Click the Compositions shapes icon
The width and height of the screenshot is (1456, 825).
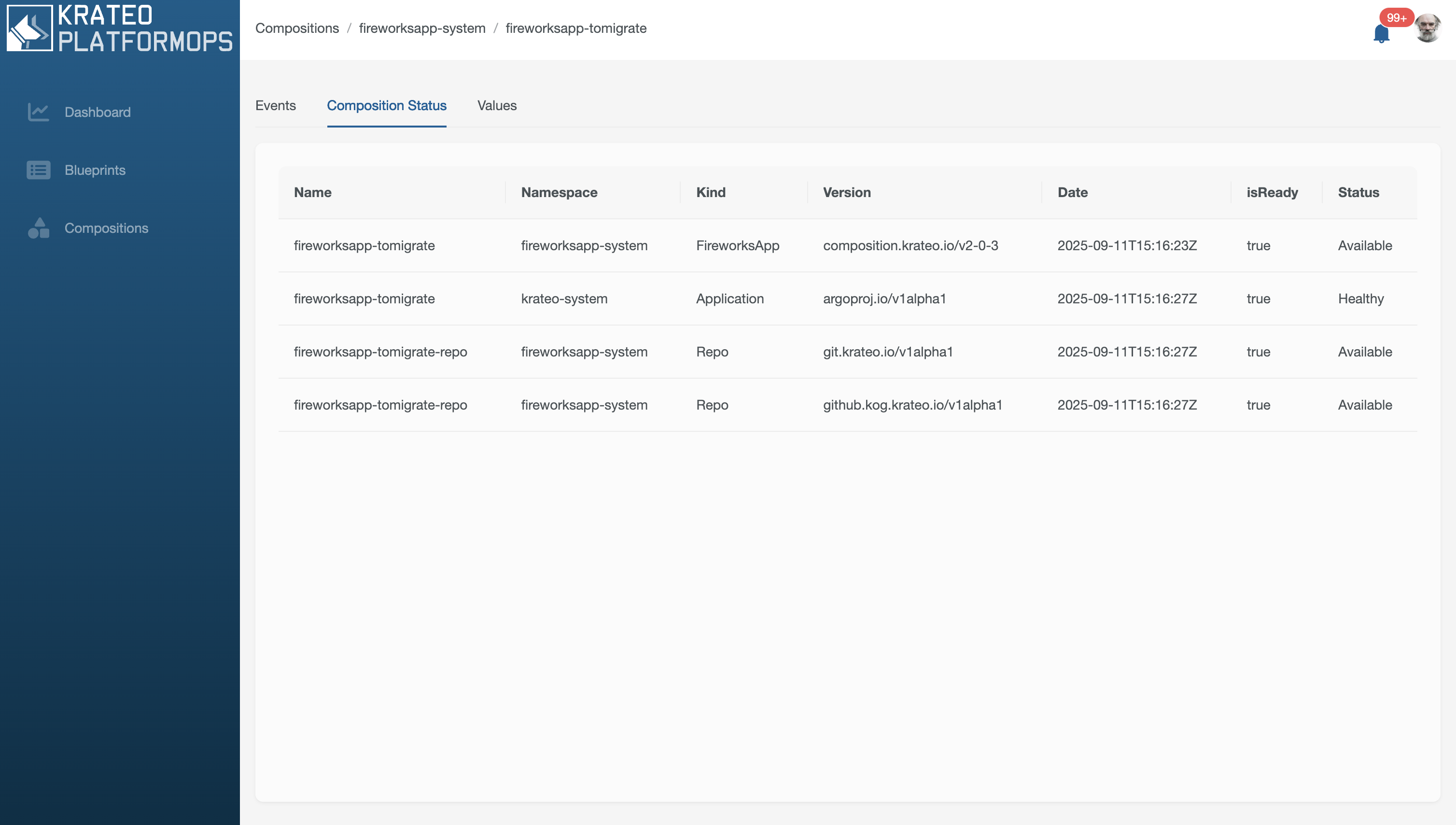[x=38, y=228]
